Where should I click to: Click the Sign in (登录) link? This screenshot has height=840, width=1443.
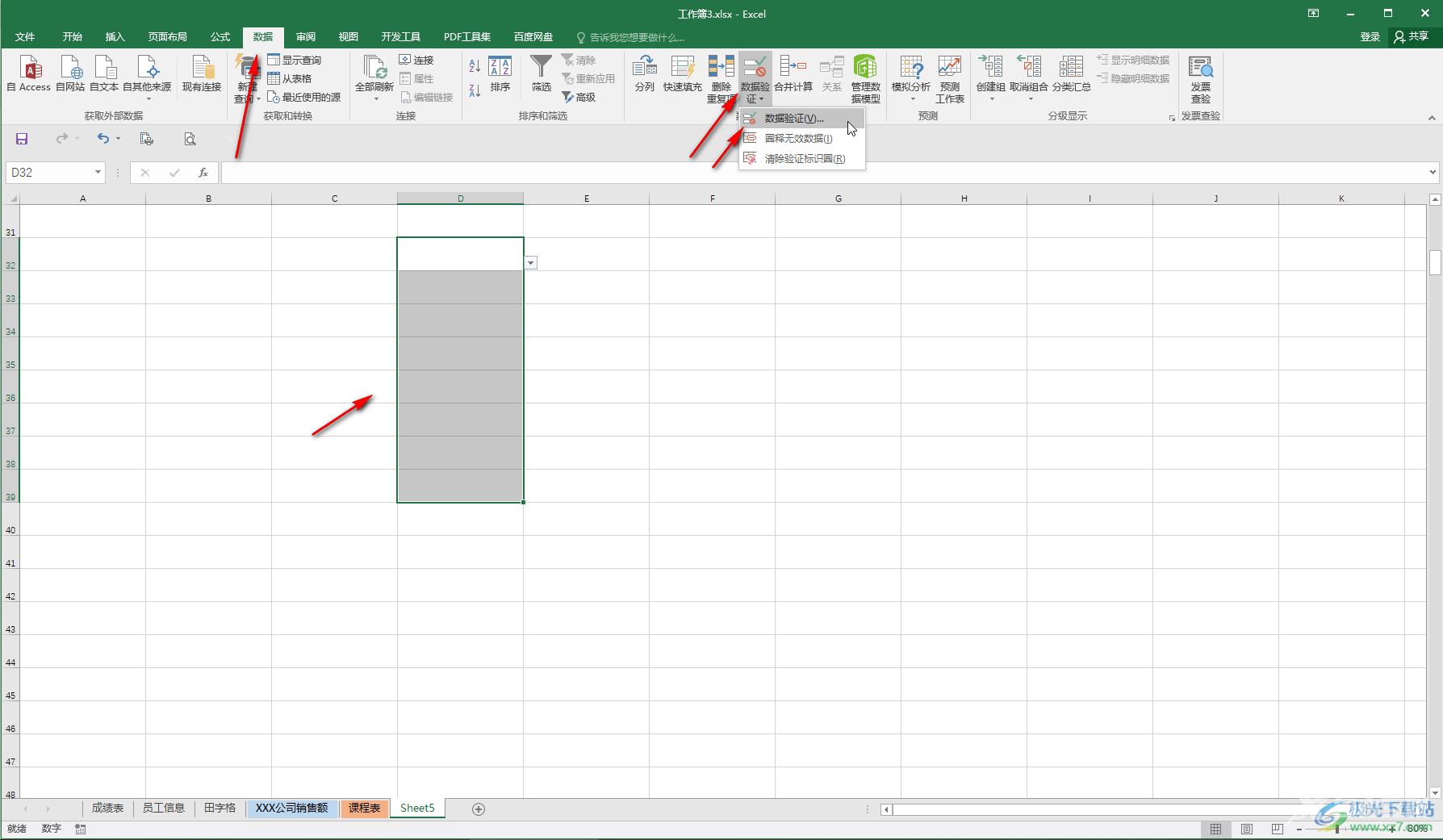(x=1370, y=37)
